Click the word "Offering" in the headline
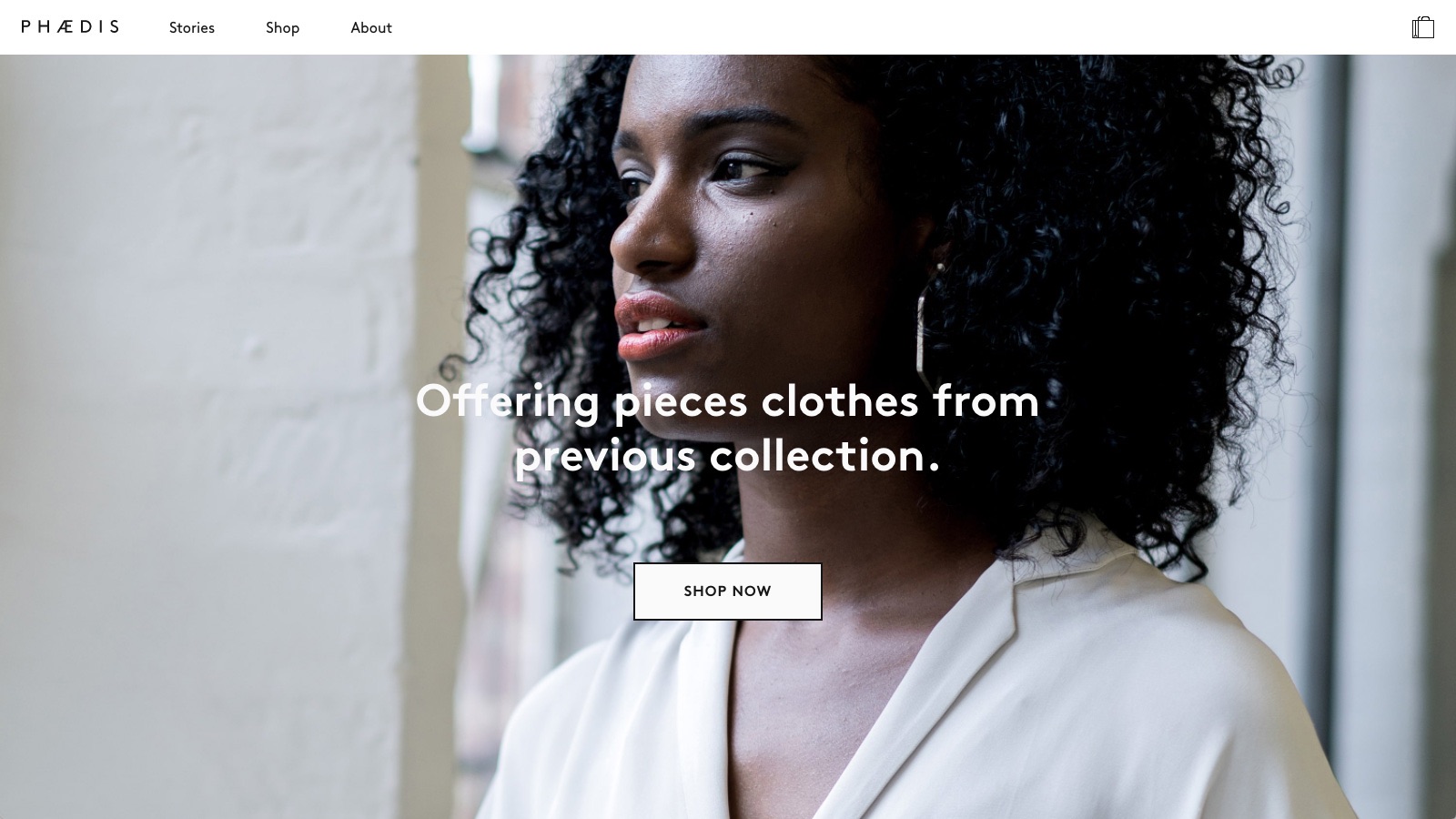Image resolution: width=1456 pixels, height=819 pixels. [x=508, y=401]
